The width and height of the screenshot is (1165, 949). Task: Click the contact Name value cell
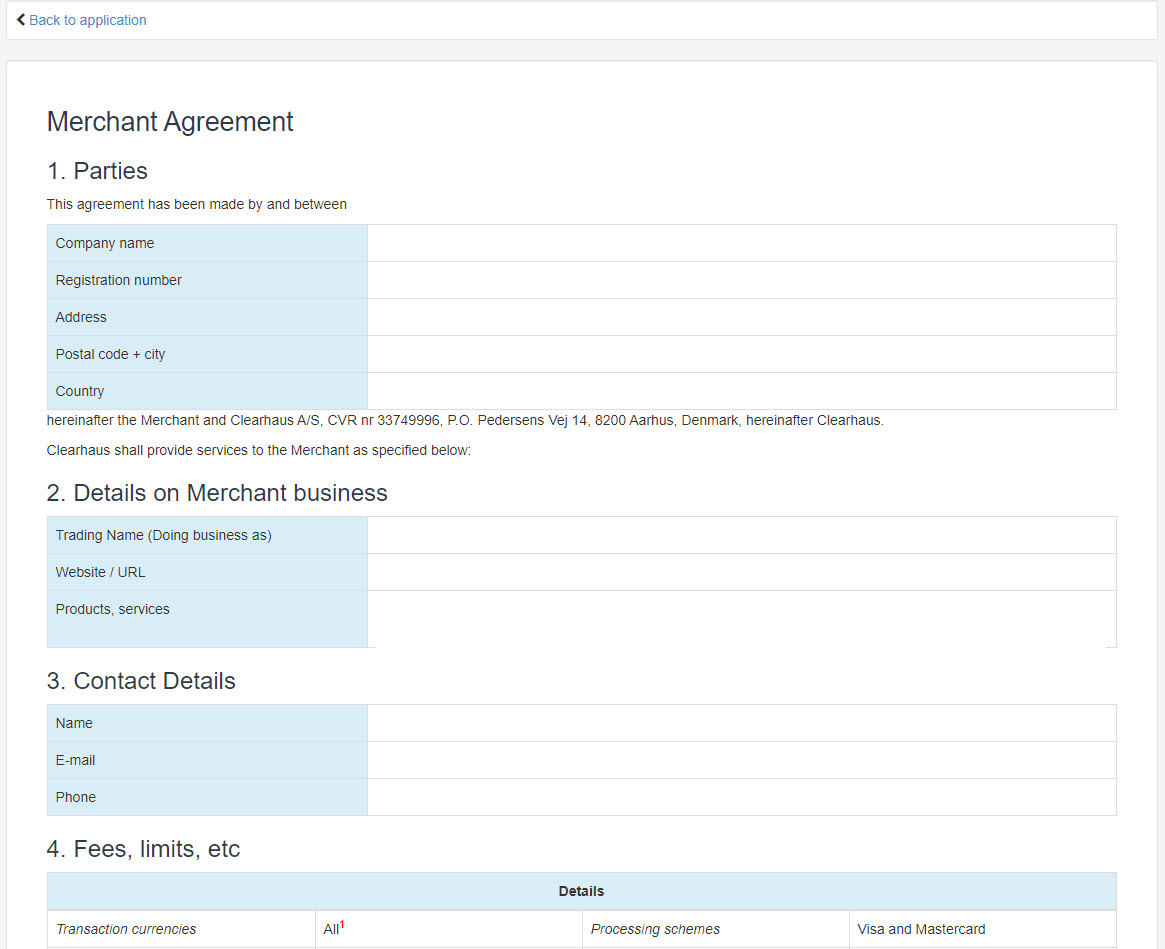741,723
